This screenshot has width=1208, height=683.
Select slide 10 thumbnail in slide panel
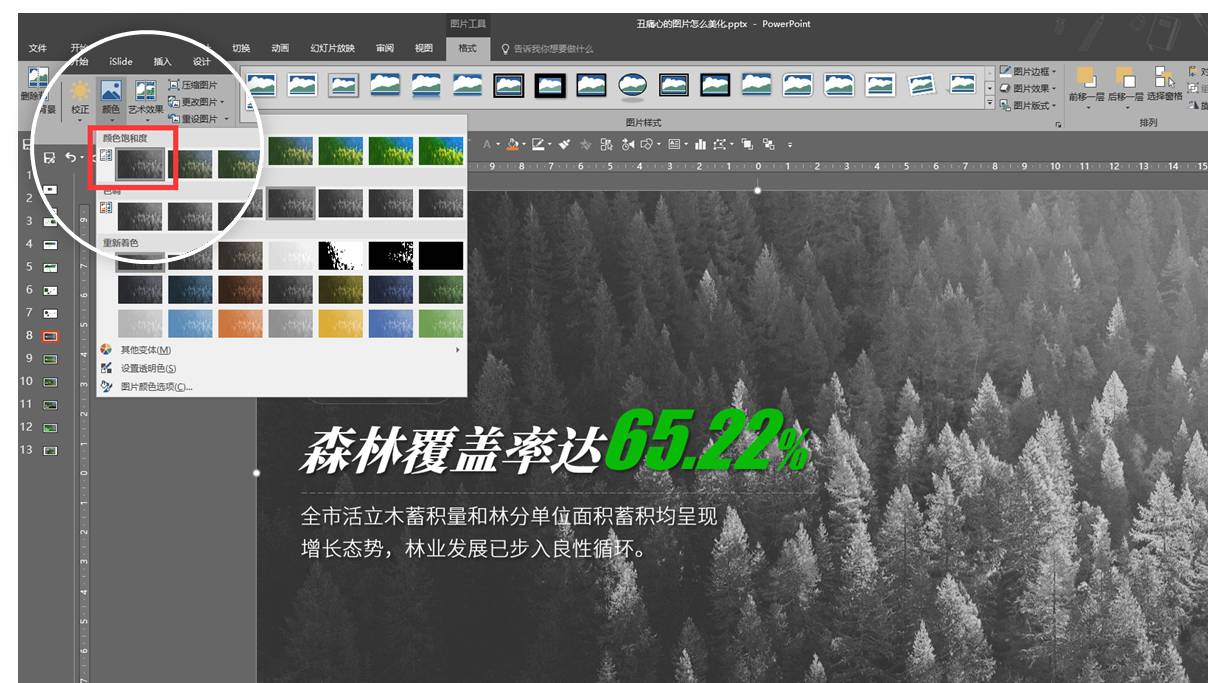(50, 382)
